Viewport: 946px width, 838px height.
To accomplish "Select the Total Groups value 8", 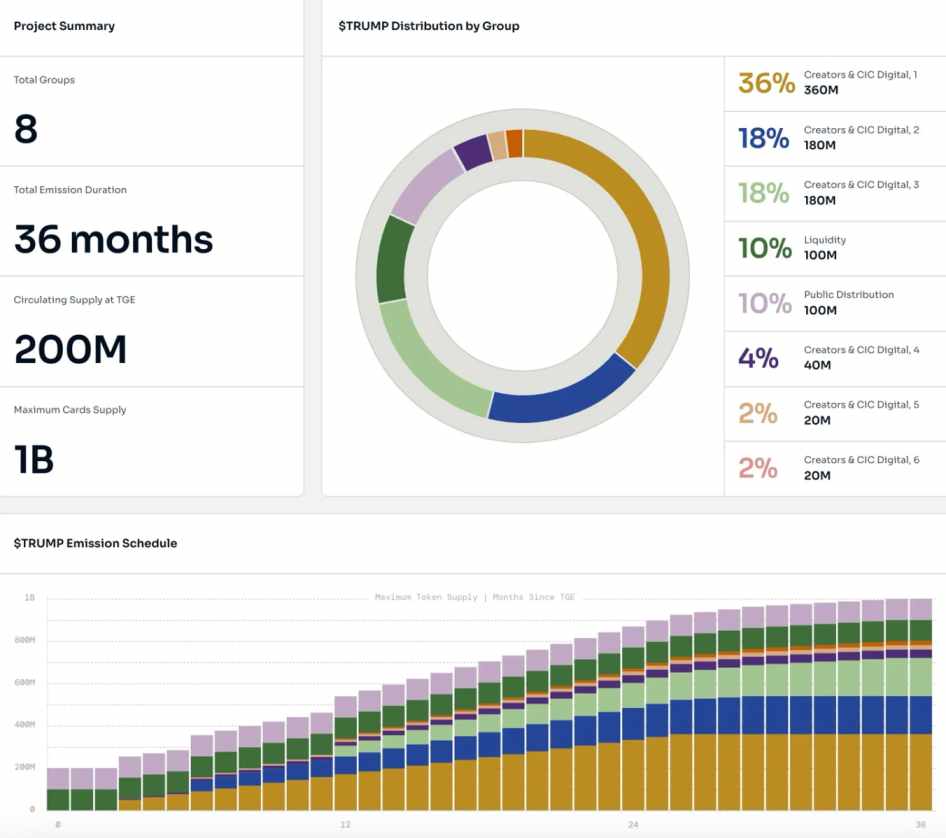I will 26,129.
